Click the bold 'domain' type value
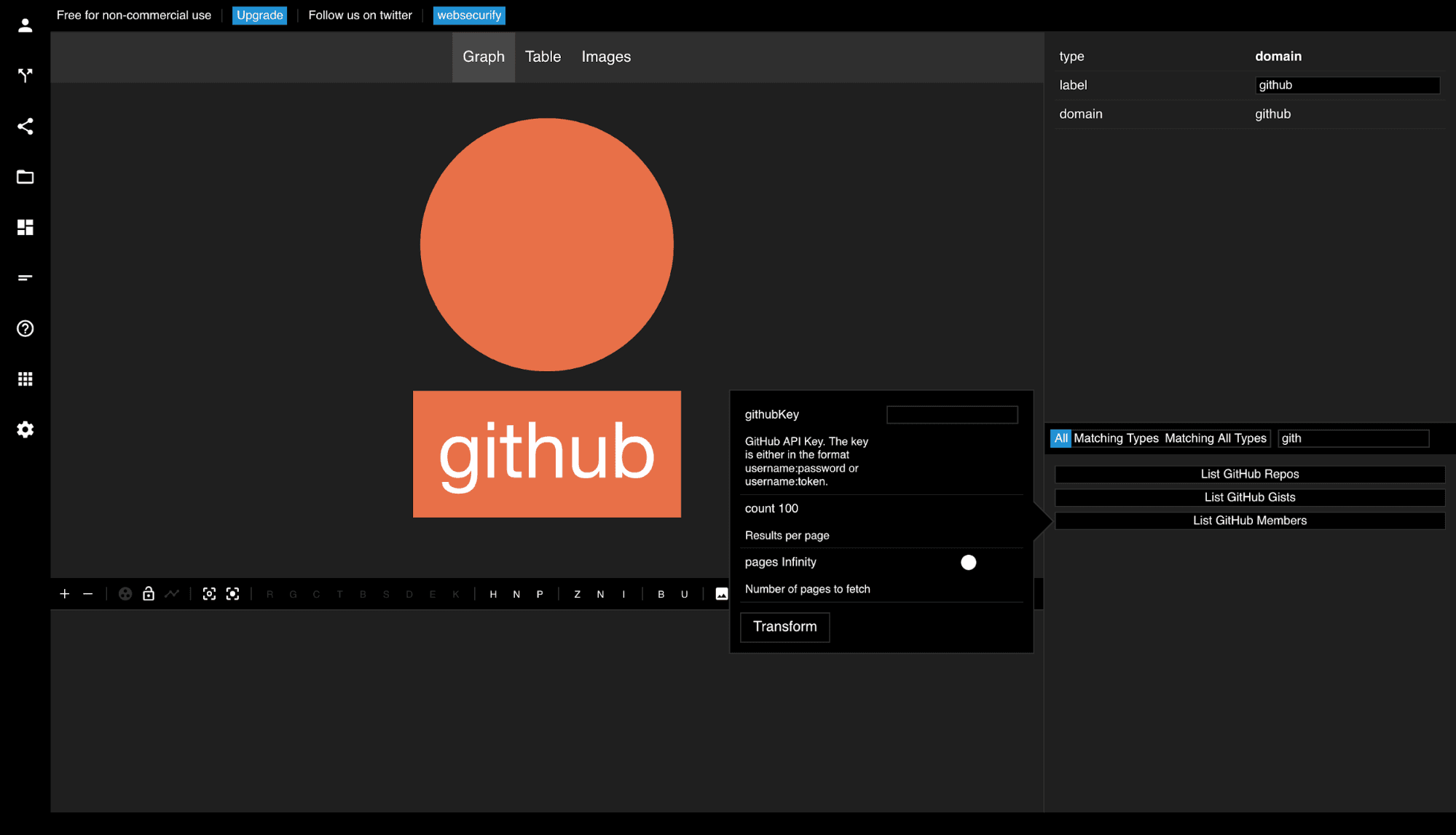1456x835 pixels. pos(1278,57)
